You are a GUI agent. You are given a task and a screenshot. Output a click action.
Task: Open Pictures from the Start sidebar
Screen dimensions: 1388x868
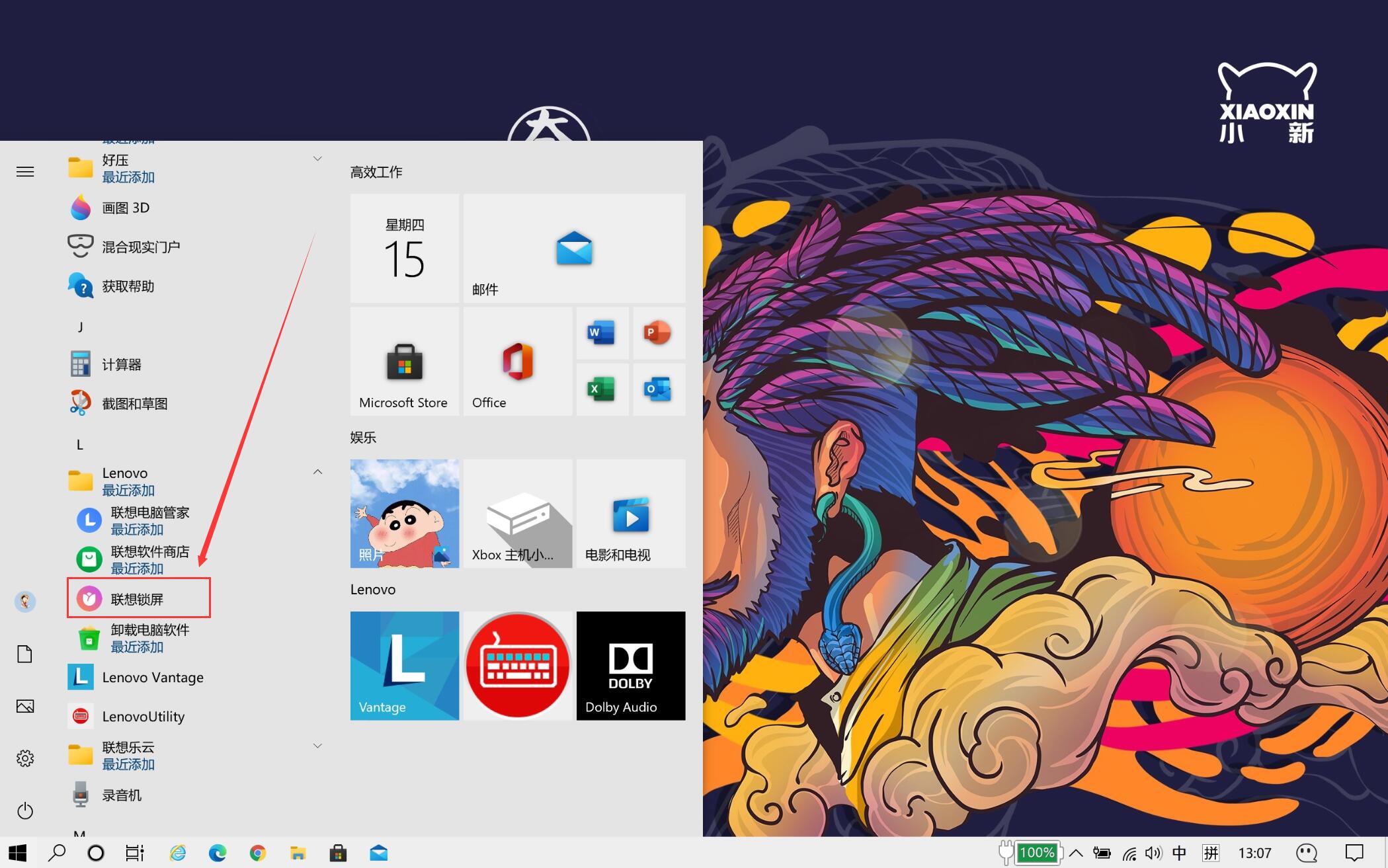coord(25,706)
